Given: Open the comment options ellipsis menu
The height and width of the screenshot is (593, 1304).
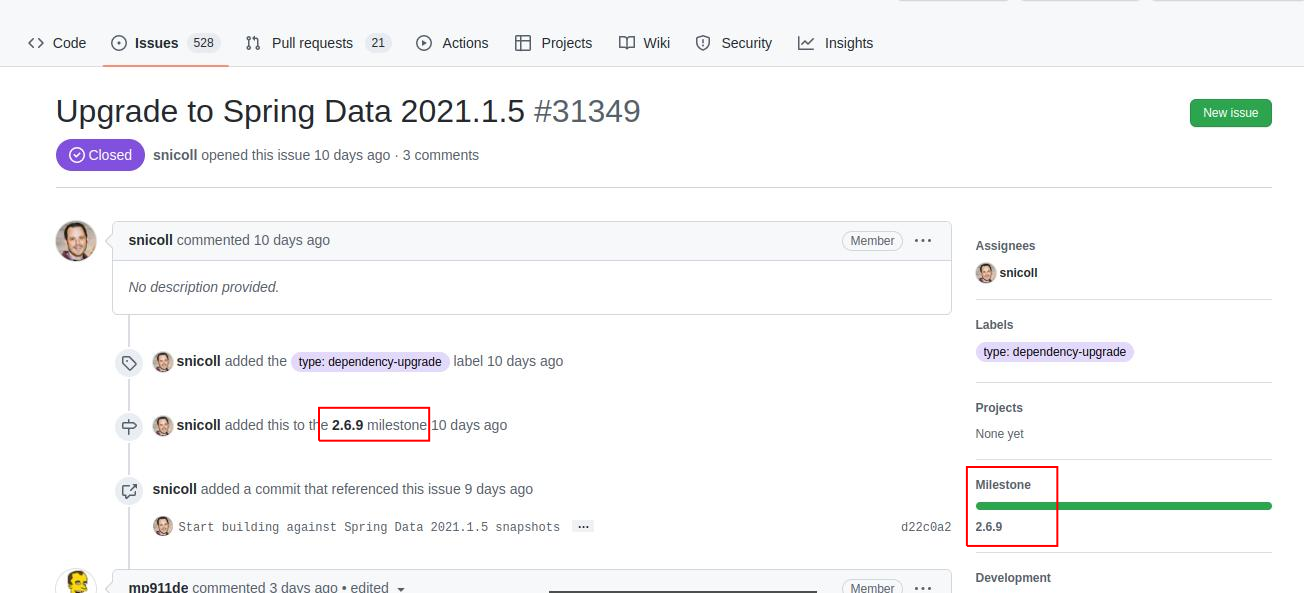Looking at the screenshot, I should 923,240.
